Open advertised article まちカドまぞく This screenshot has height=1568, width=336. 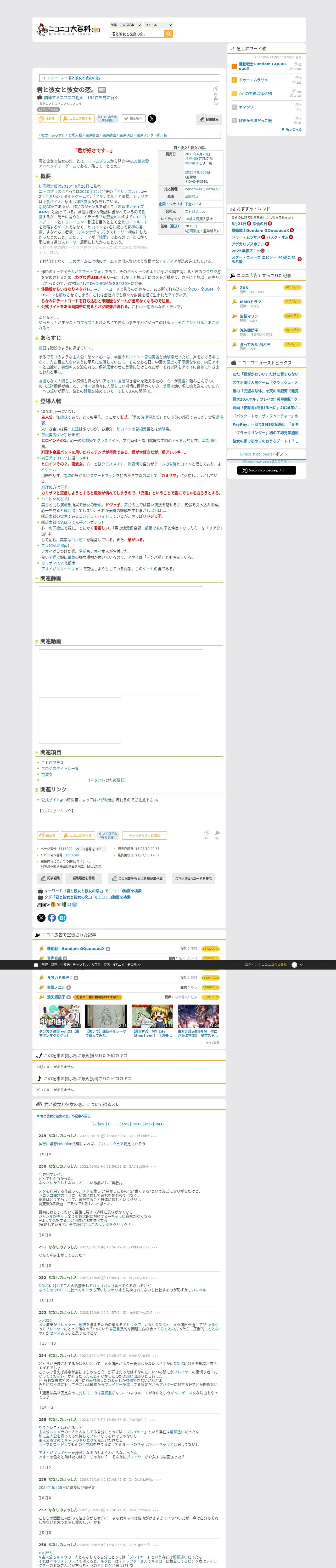60,978
